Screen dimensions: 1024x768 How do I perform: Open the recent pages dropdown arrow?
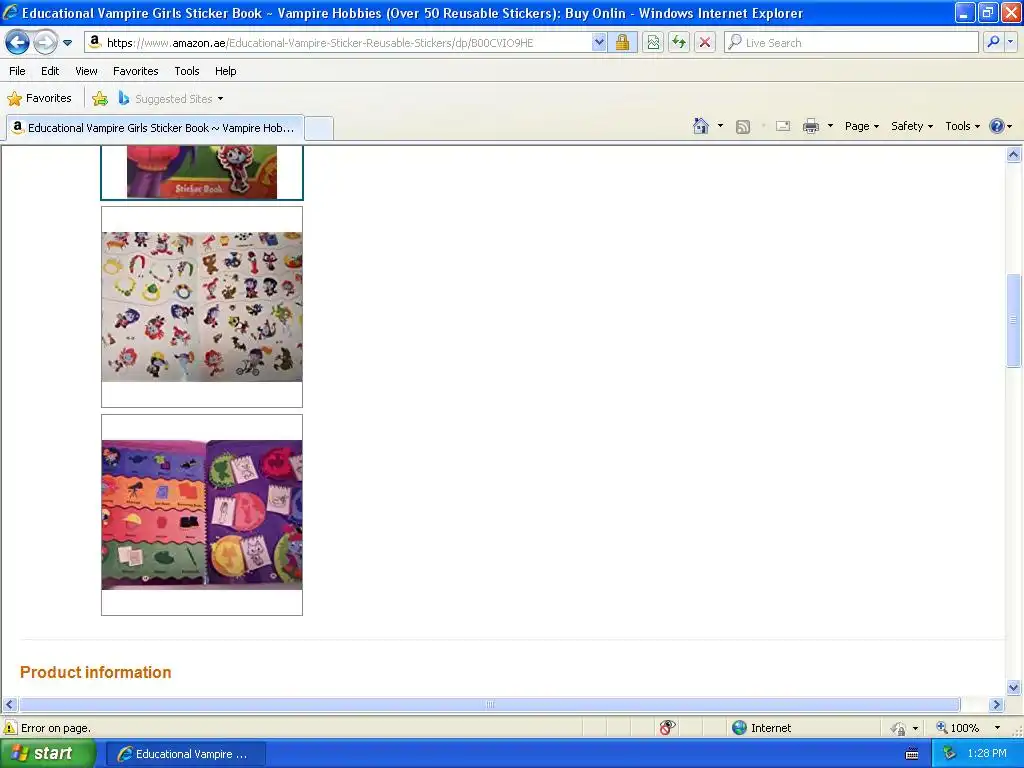pyautogui.click(x=67, y=43)
